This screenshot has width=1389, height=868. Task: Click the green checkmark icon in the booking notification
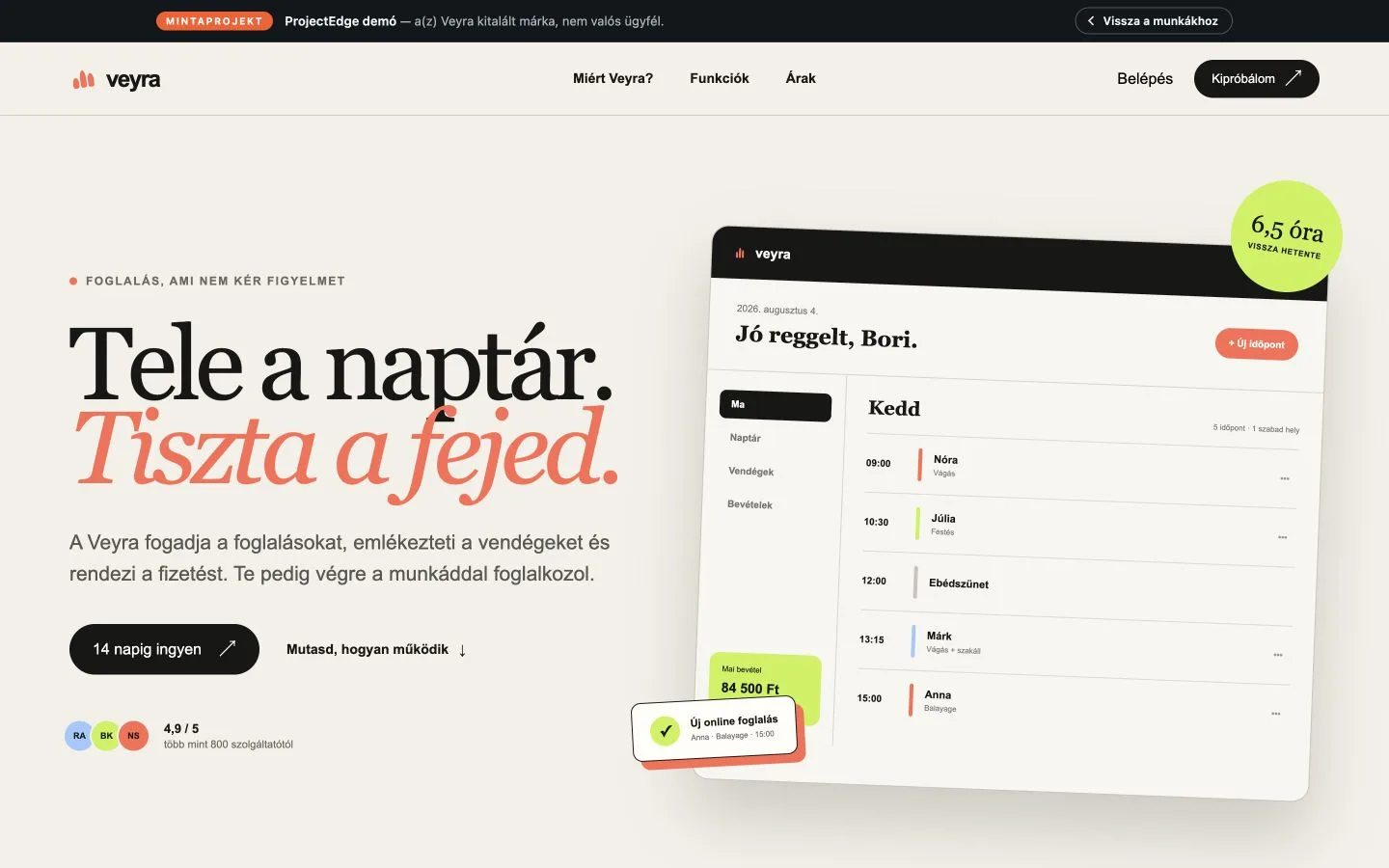(x=665, y=731)
